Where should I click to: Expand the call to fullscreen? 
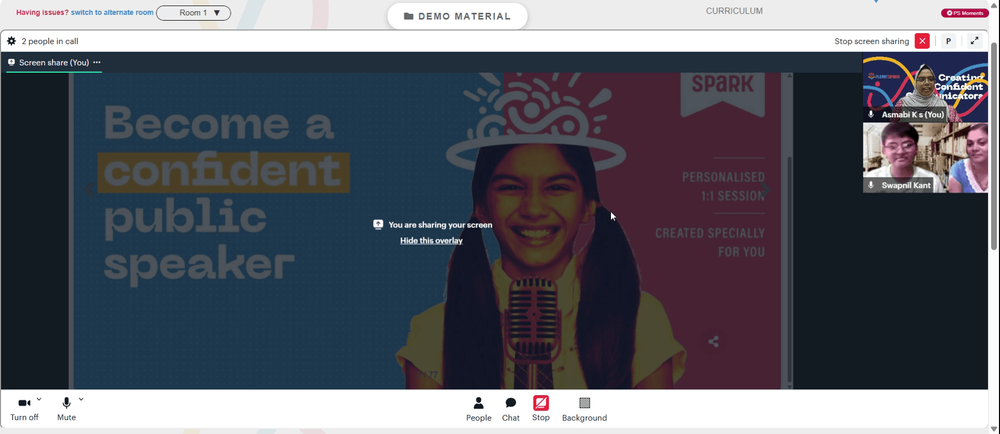974,41
